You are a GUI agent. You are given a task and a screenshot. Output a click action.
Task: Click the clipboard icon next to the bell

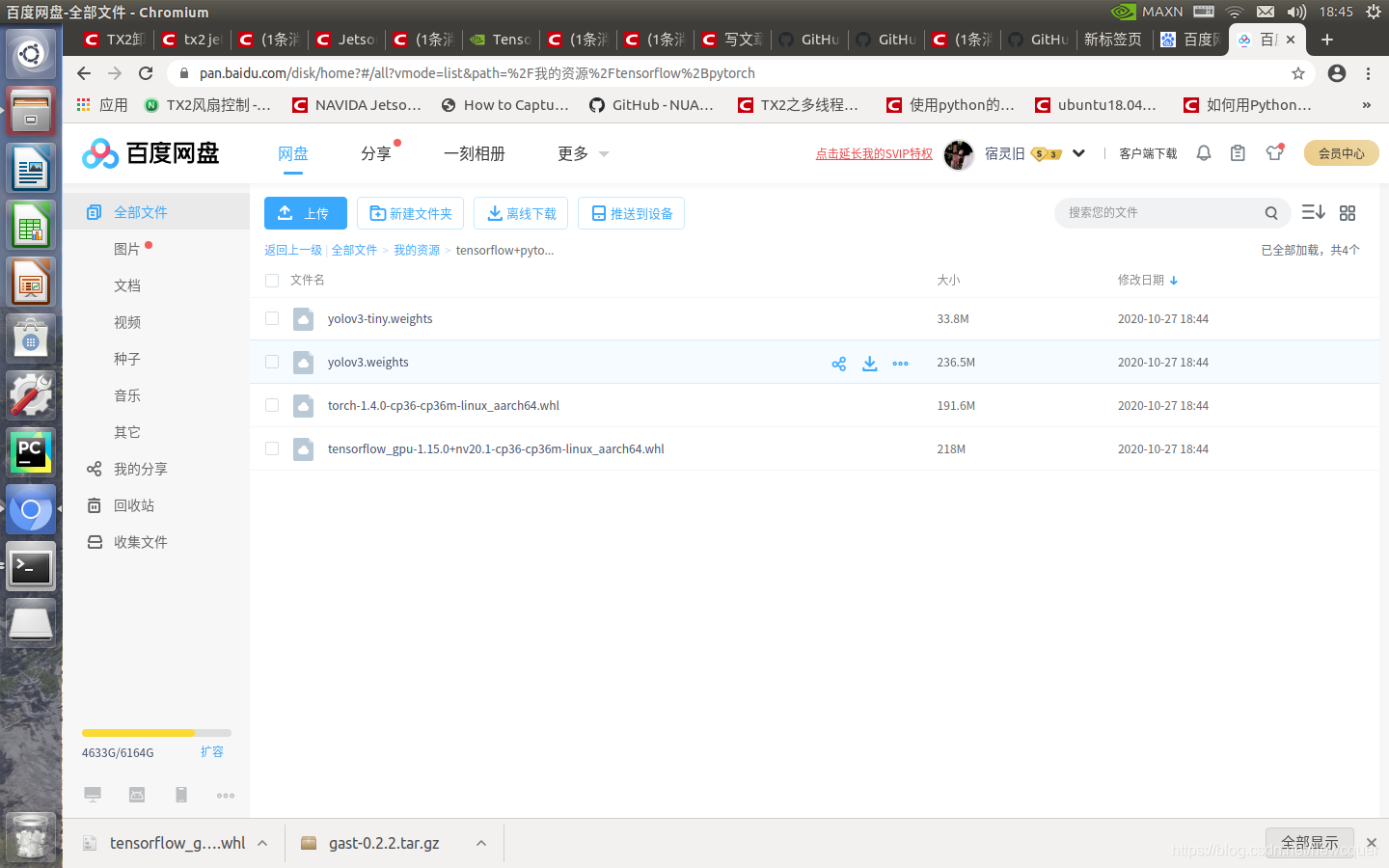[x=1239, y=153]
